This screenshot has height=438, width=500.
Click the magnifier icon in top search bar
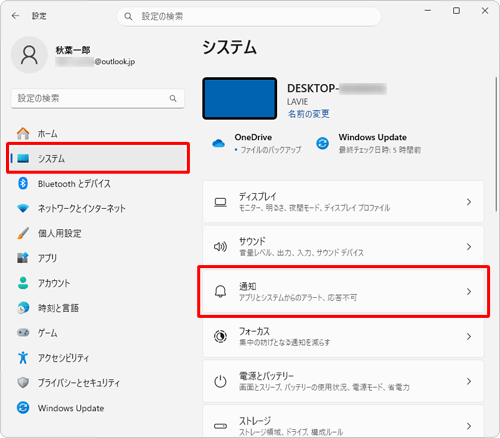[x=128, y=16]
